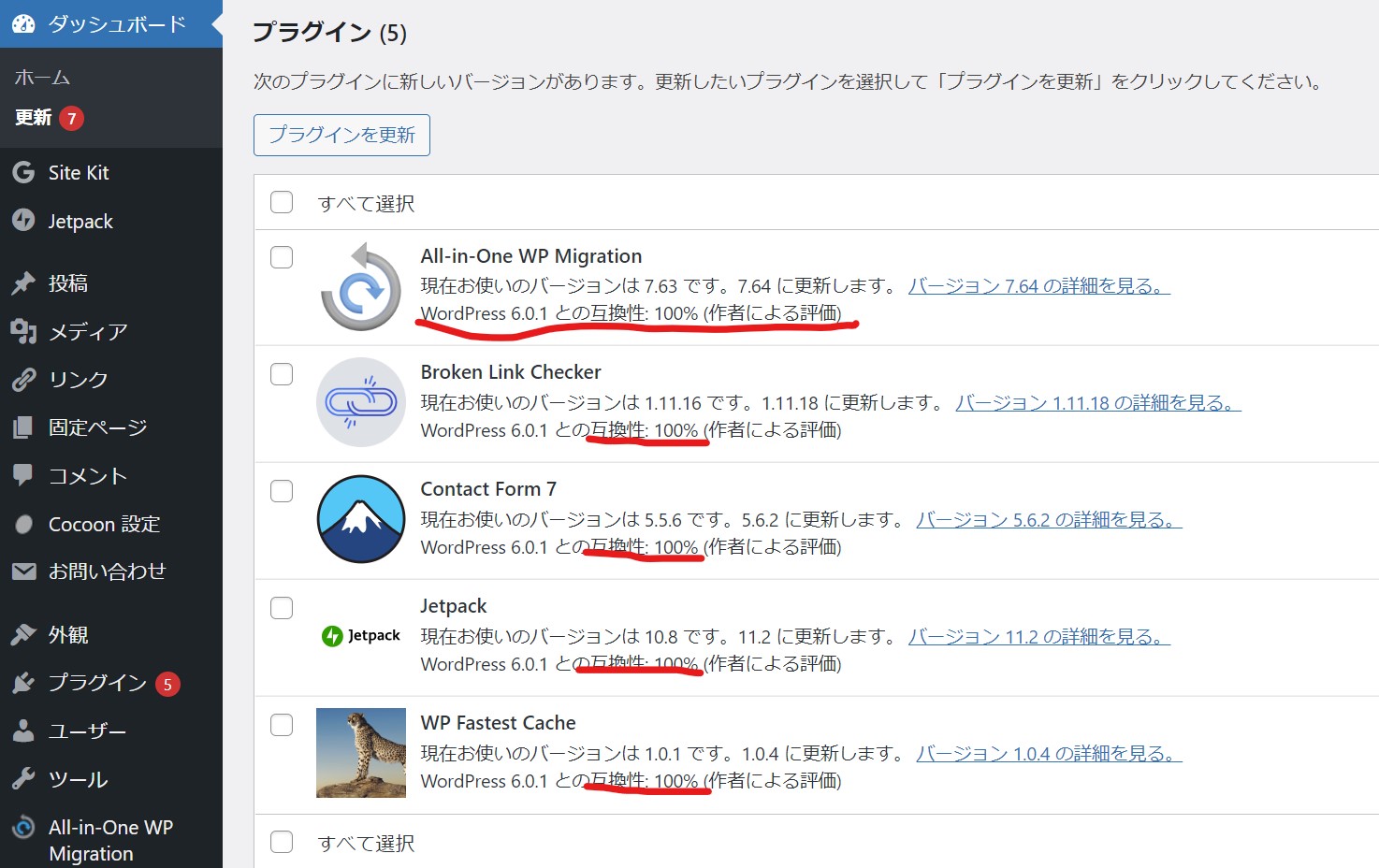This screenshot has height=868, width=1379.
Task: Click the プラグイン (5) heading
Action: (329, 33)
